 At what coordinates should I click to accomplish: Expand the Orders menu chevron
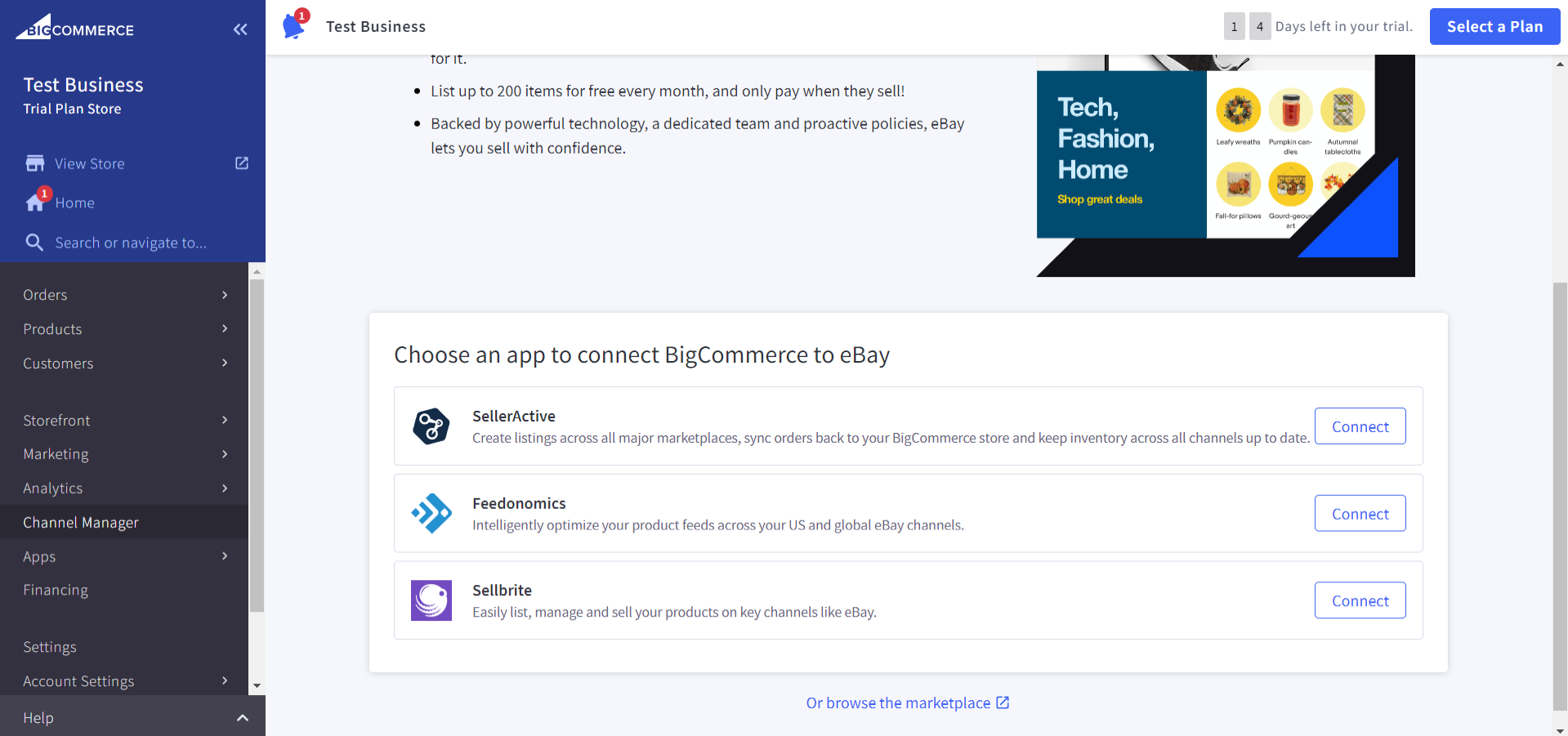(x=225, y=295)
